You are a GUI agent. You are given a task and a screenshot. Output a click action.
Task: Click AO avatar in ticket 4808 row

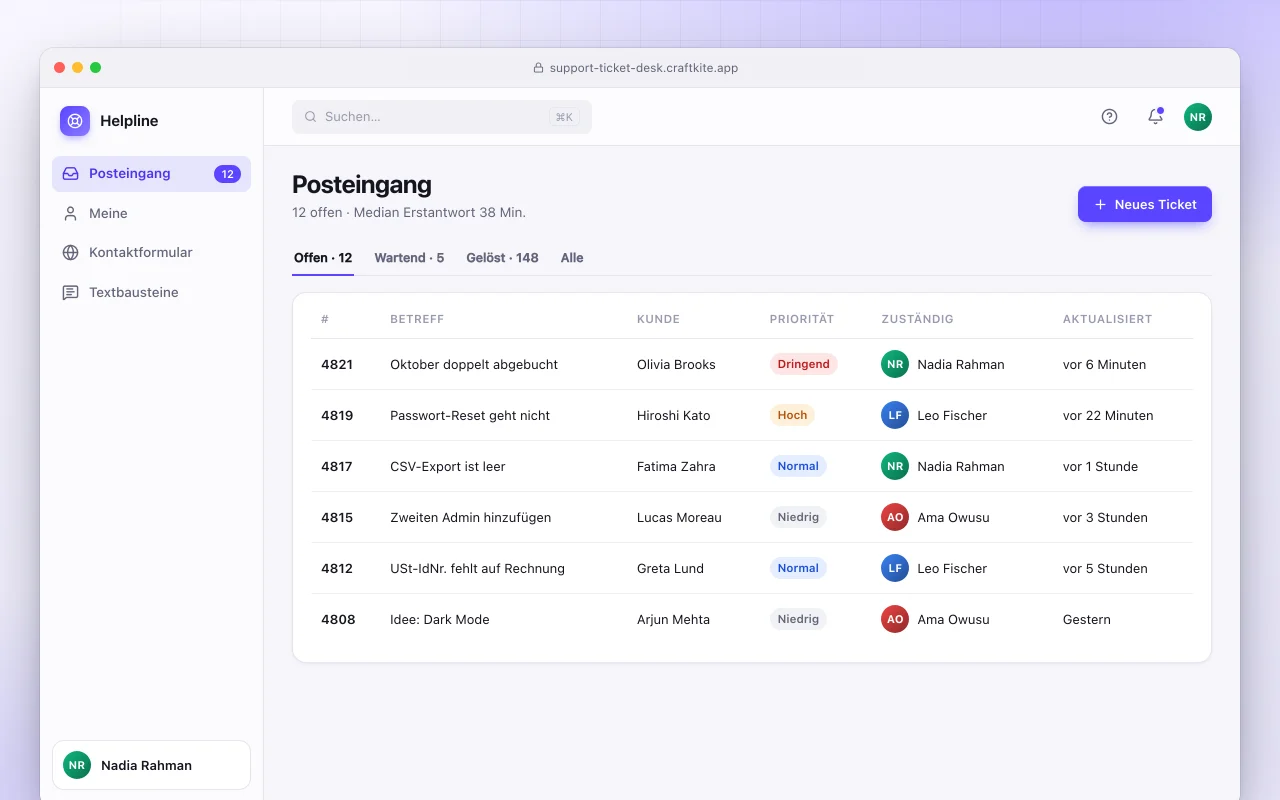pos(895,619)
